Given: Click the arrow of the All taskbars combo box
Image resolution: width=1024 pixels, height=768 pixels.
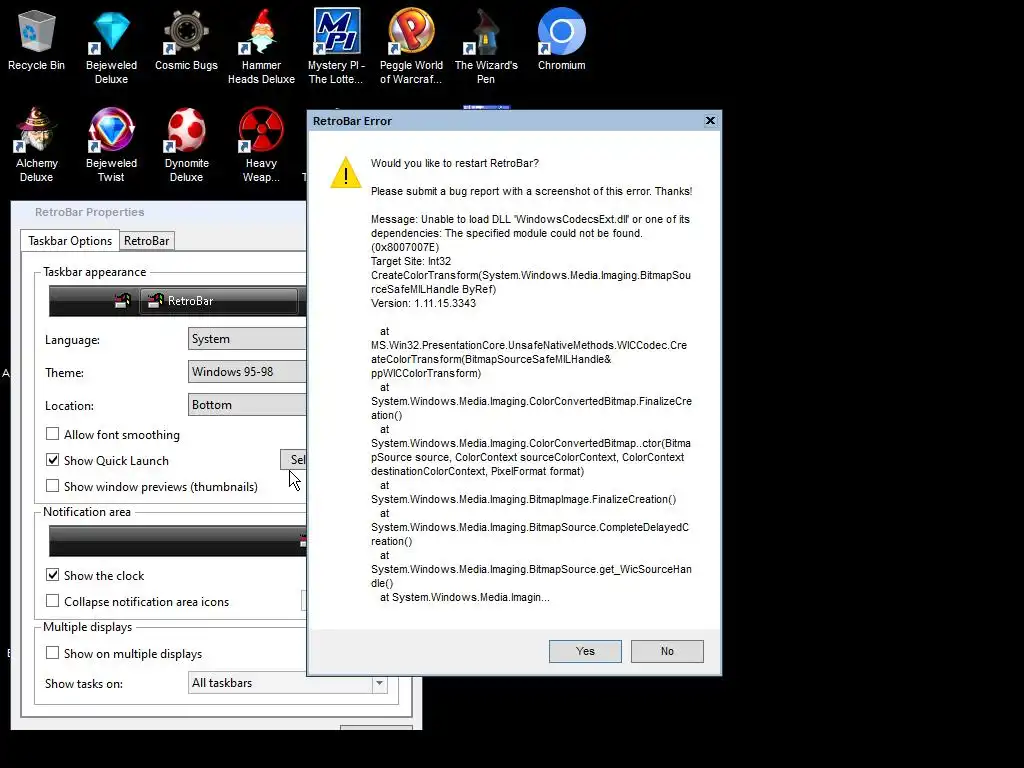Looking at the screenshot, I should pos(379,683).
